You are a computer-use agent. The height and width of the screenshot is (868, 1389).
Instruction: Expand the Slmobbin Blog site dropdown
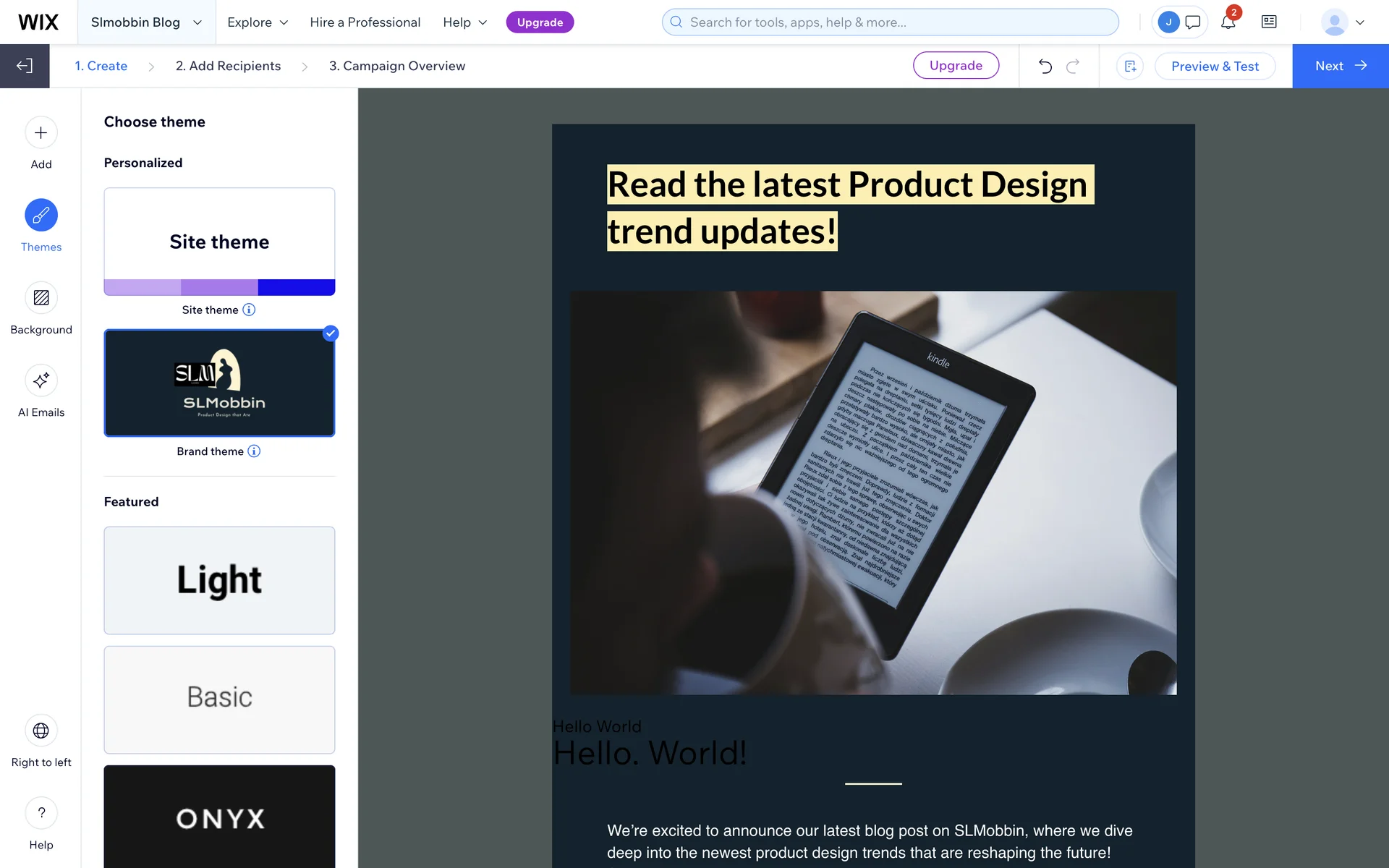pos(146,22)
